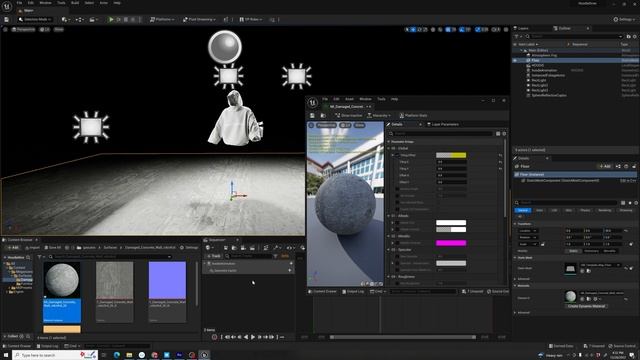Click the white albedo color swatch
The image size is (640, 360).
[451, 222]
